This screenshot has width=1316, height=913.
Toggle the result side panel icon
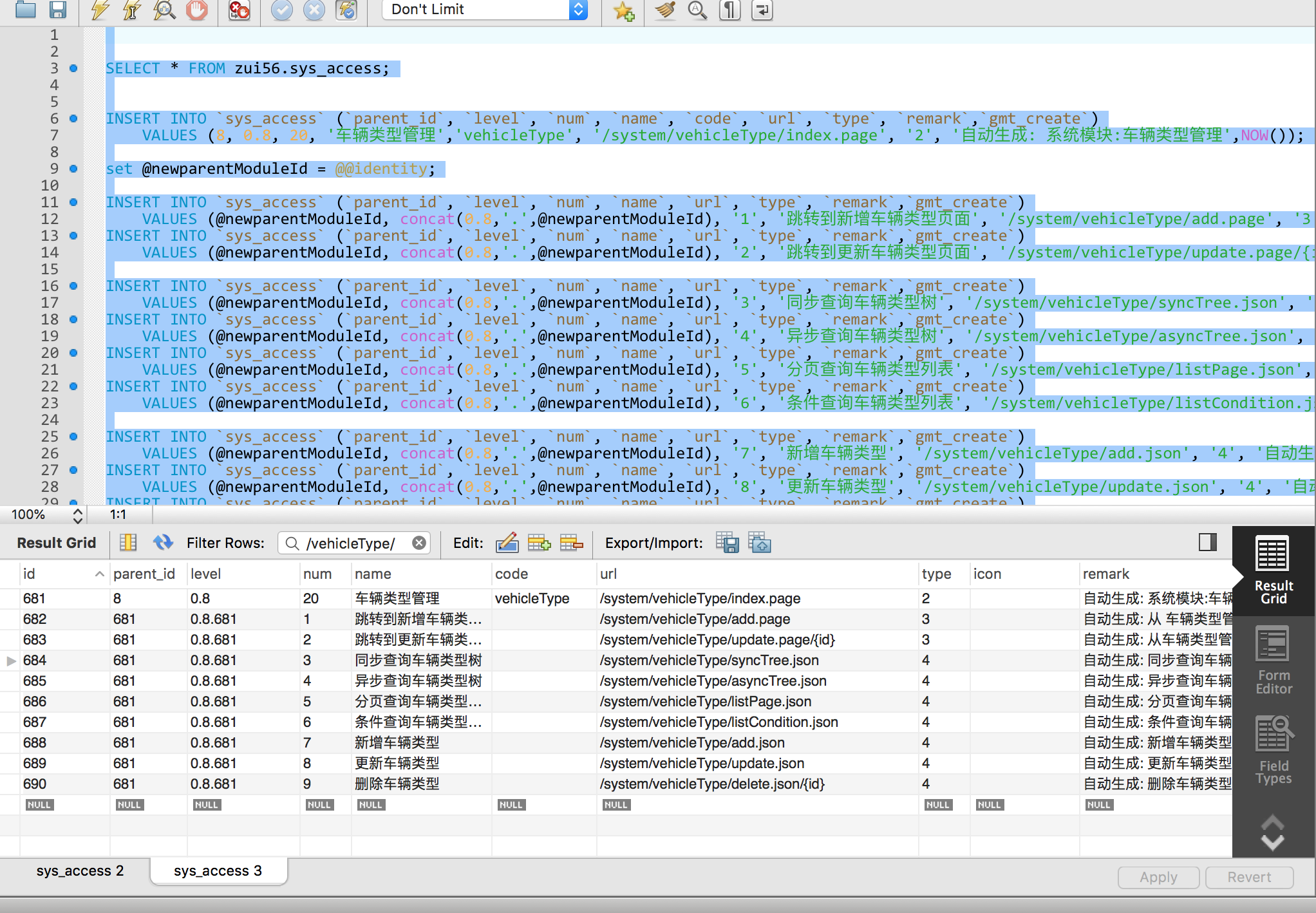click(x=1208, y=542)
